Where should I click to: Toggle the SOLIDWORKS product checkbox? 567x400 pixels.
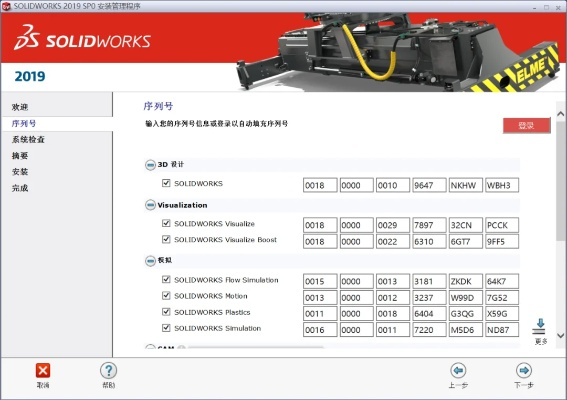166,183
